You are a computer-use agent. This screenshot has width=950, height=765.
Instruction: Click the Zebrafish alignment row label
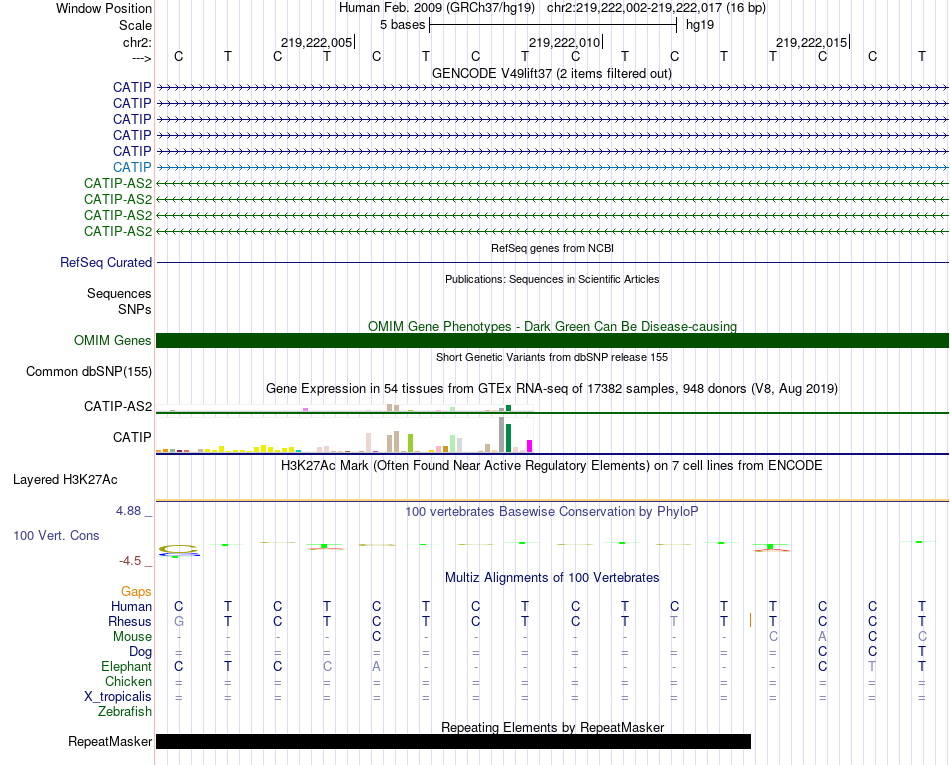[x=125, y=712]
